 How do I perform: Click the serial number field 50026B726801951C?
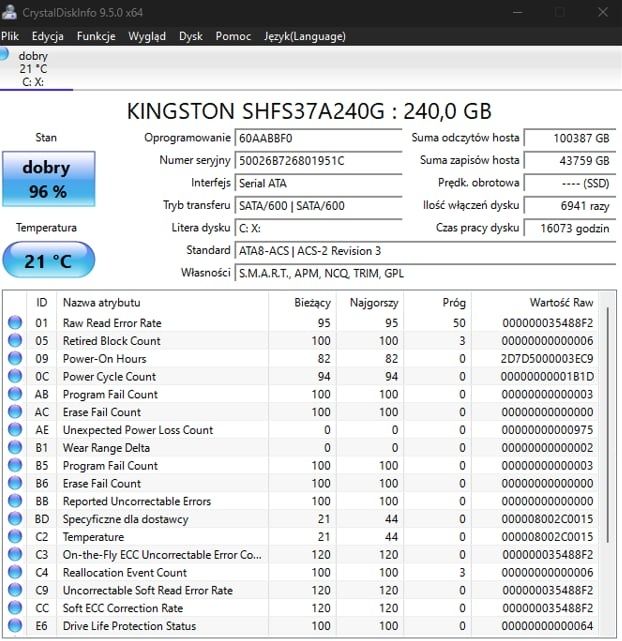tap(318, 161)
